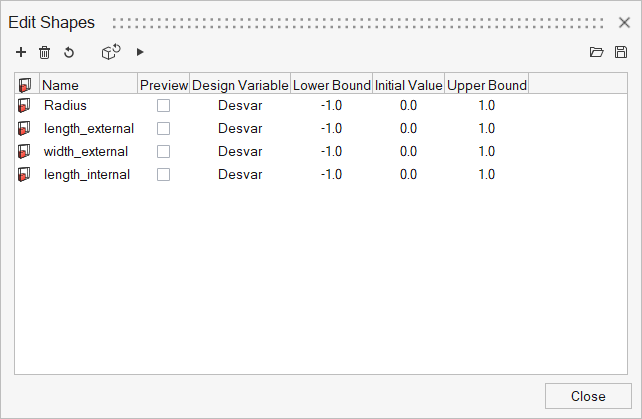
Task: Click the Upper Bound column header
Action: [486, 85]
